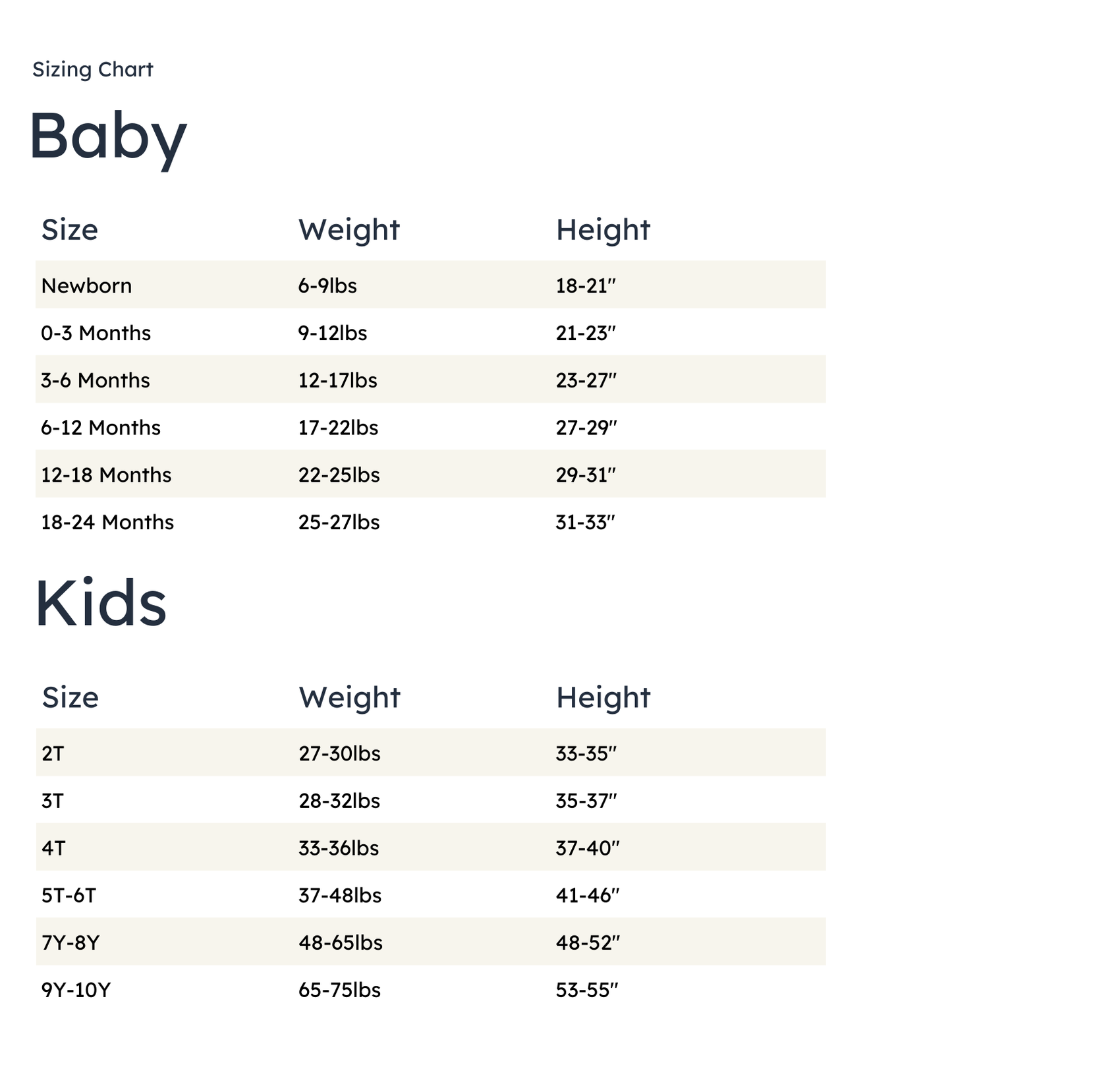Click the 0-3 Months size label

click(x=96, y=333)
